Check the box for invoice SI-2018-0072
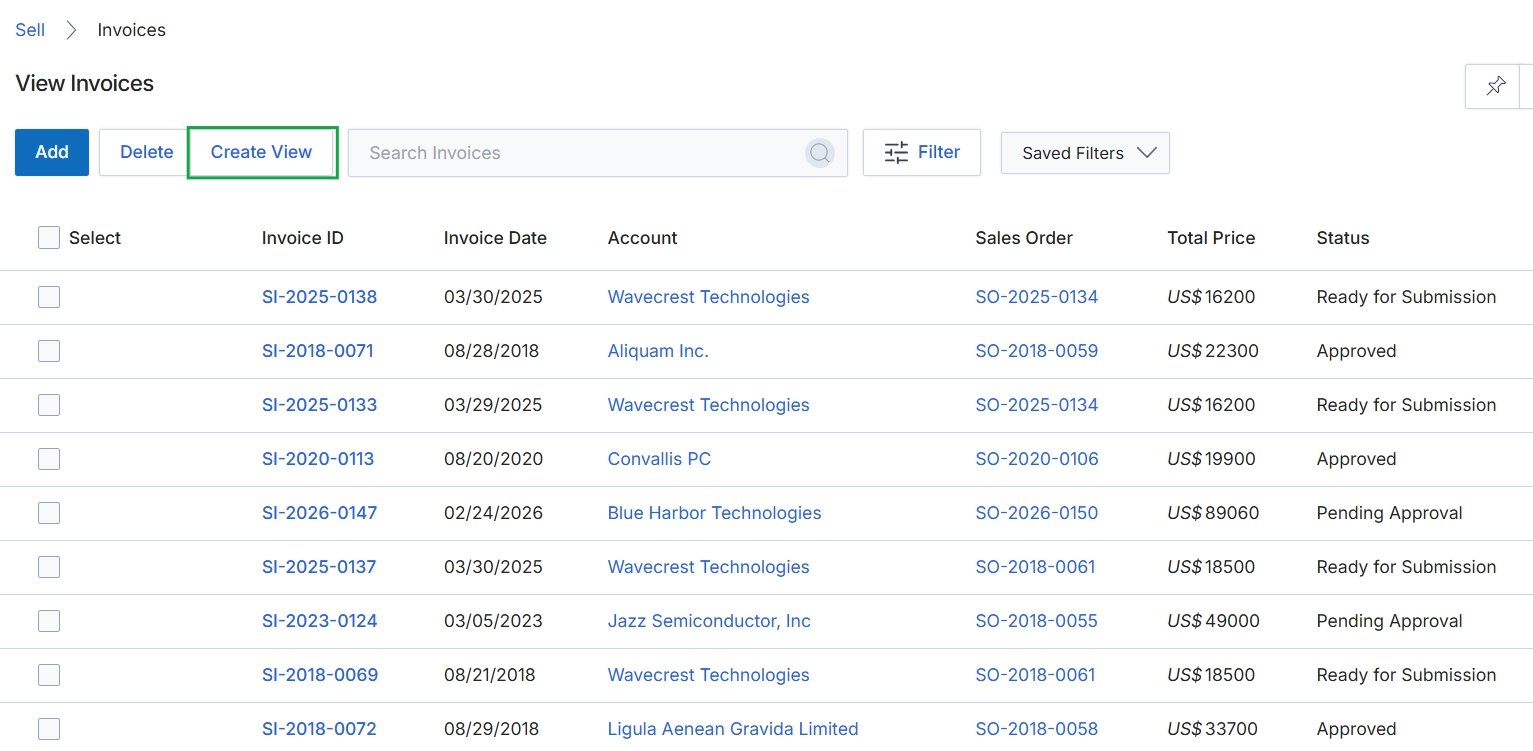The height and width of the screenshot is (751, 1533). pyautogui.click(x=49, y=729)
